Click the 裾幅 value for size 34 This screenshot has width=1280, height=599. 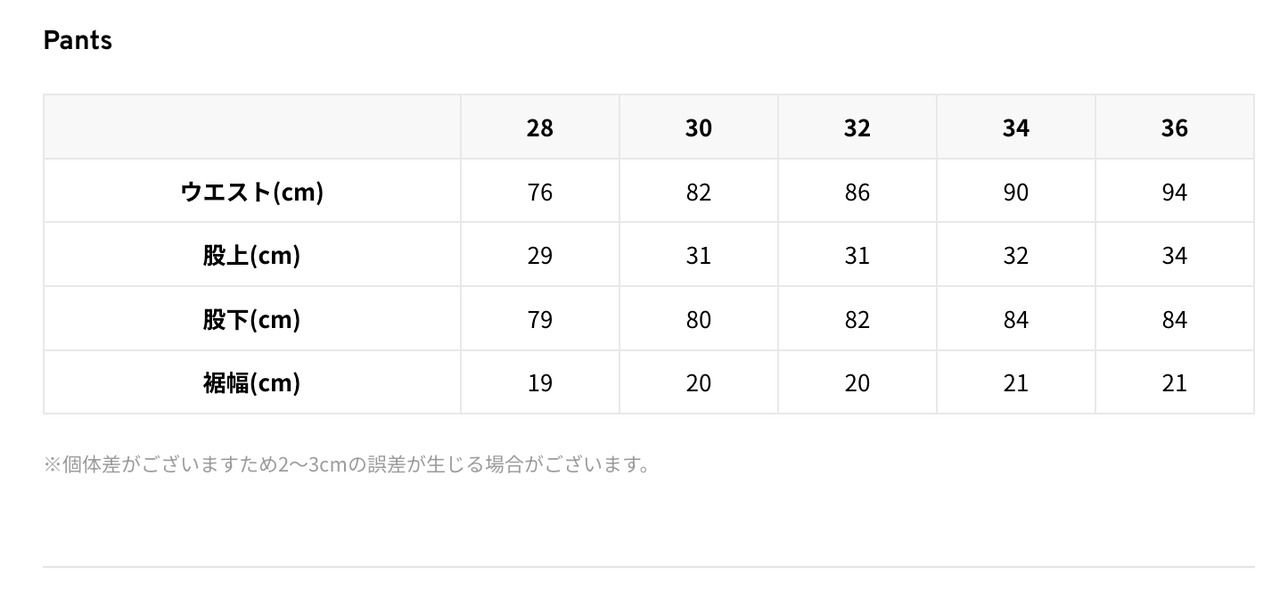[x=1015, y=383]
